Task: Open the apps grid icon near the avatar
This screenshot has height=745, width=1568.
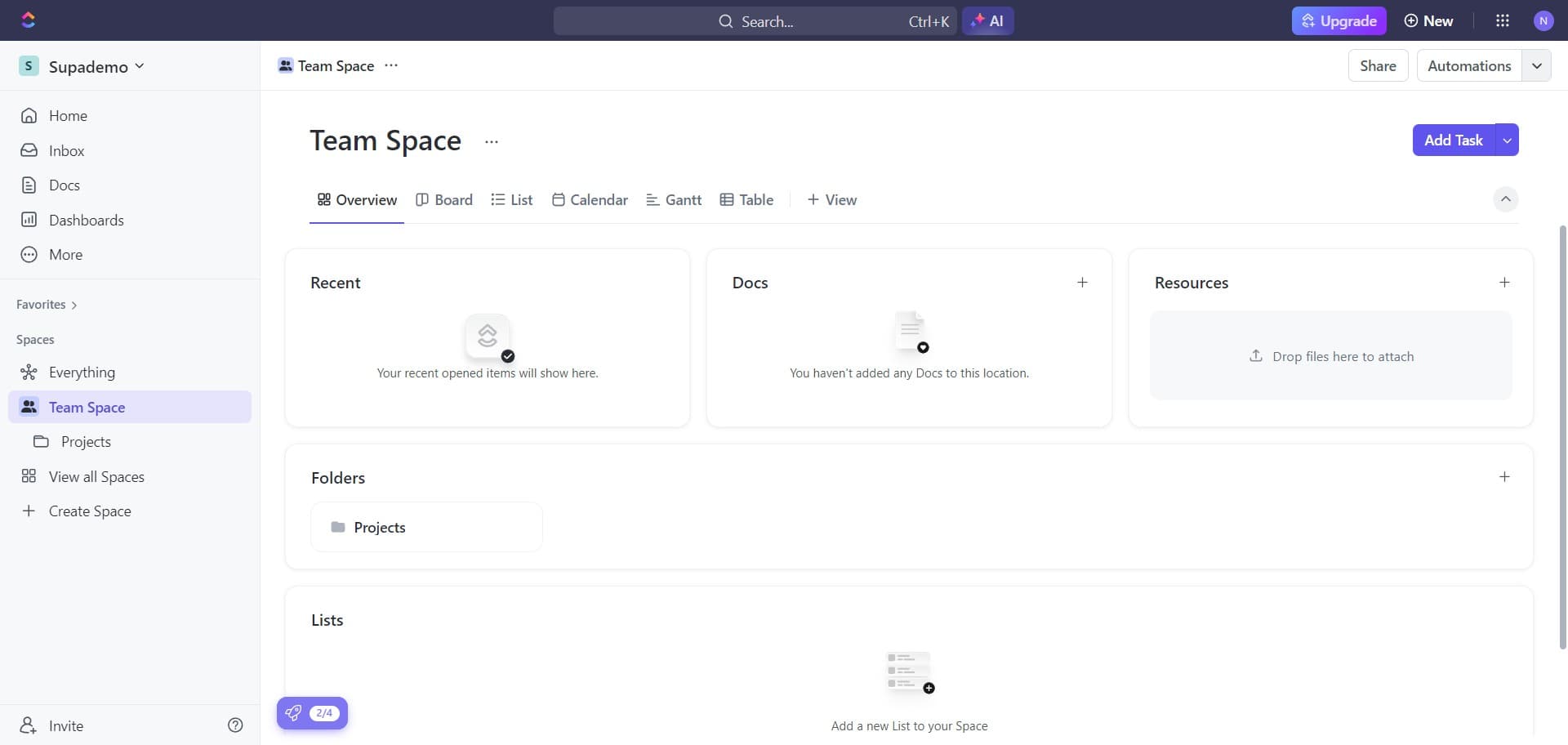Action: [1502, 20]
